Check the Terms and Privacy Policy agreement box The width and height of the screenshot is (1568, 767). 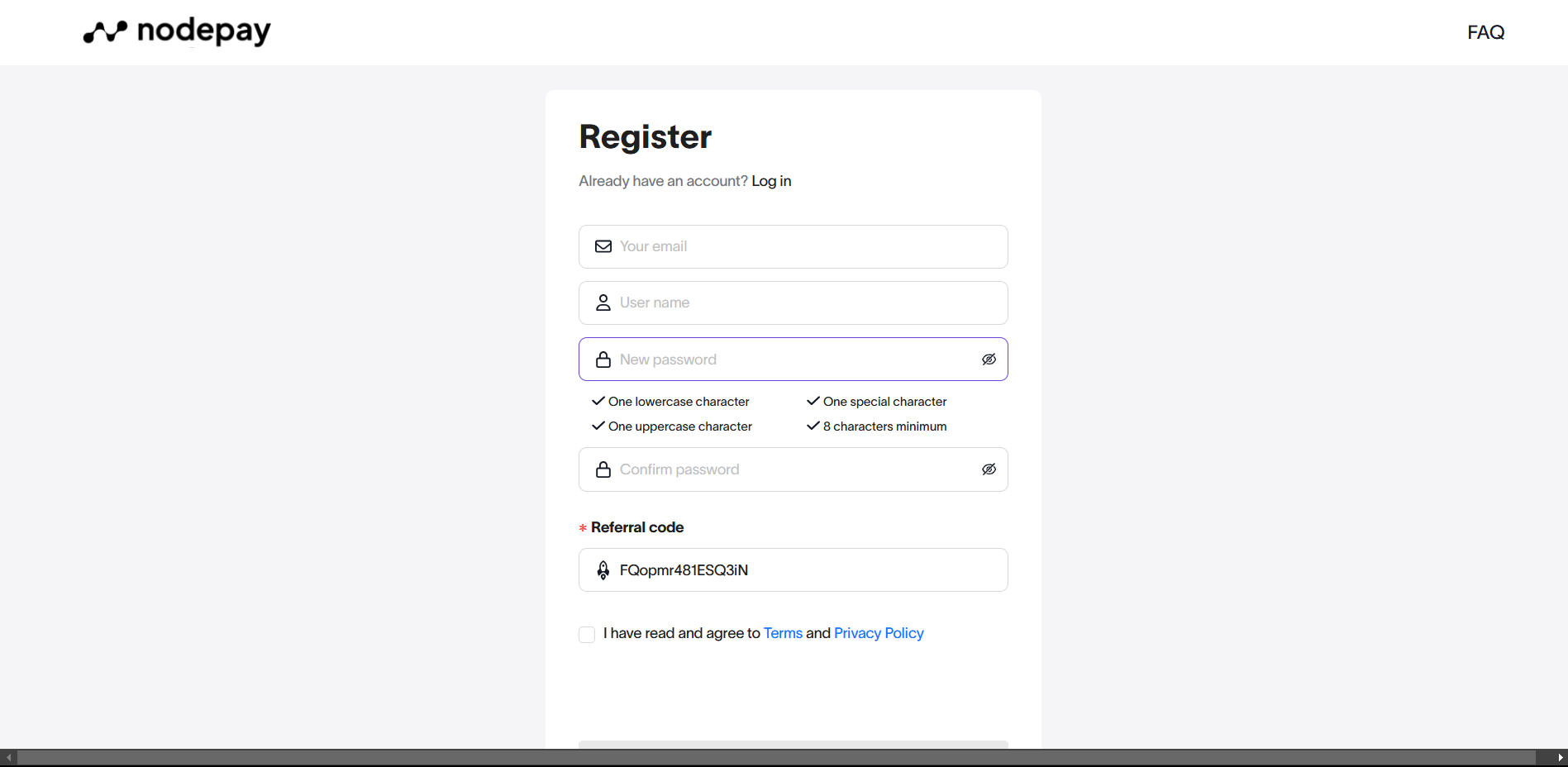coord(586,634)
